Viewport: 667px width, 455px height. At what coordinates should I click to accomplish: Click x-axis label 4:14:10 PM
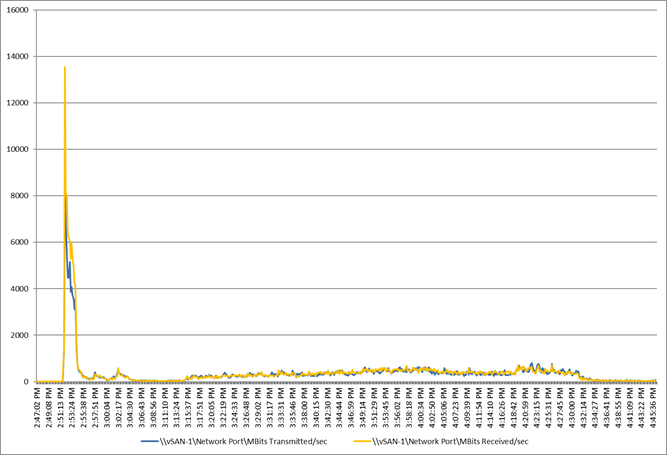coord(491,407)
